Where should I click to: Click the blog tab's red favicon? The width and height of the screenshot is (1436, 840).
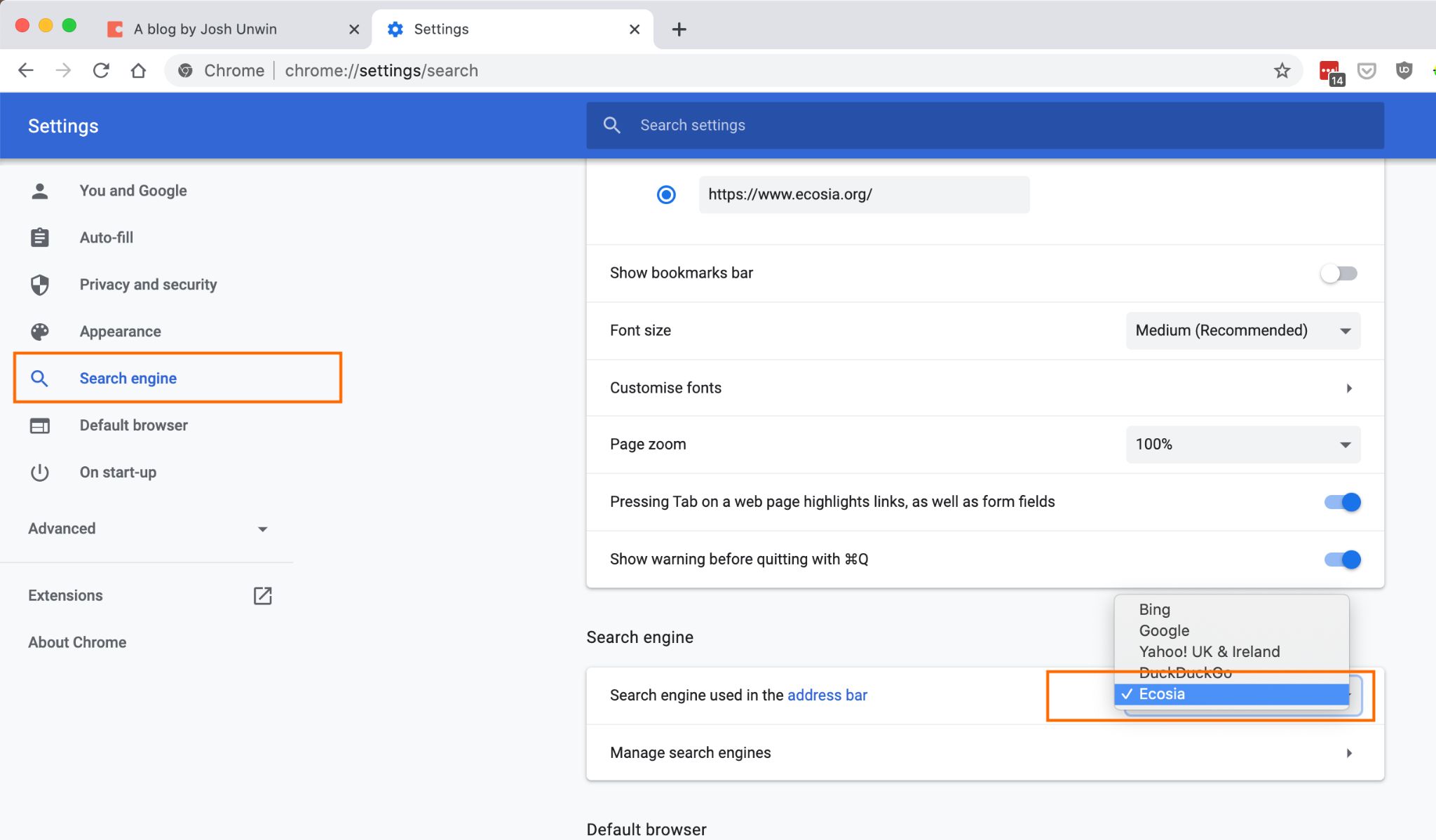tap(114, 29)
